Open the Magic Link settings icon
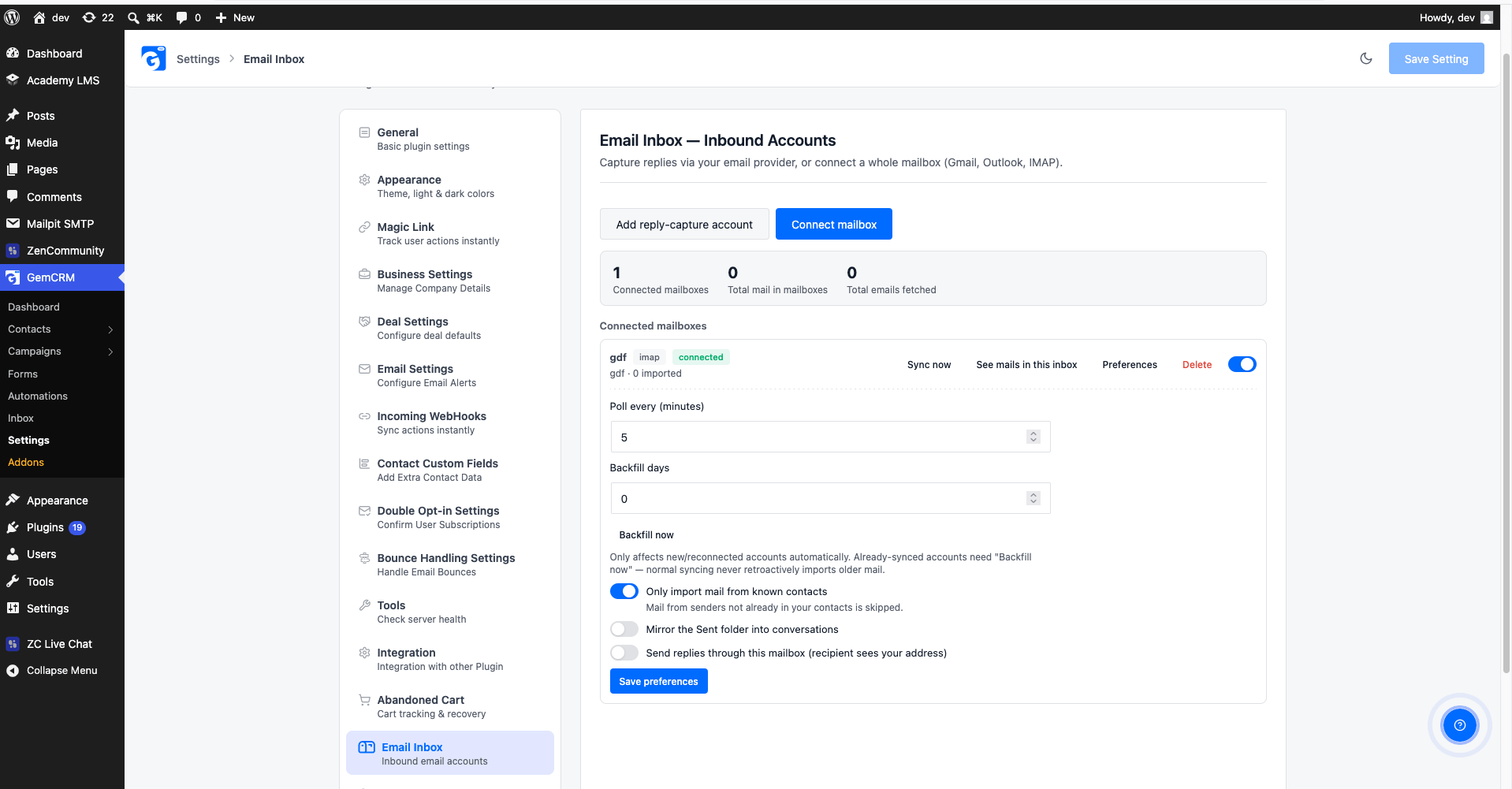1512x789 pixels. click(364, 227)
